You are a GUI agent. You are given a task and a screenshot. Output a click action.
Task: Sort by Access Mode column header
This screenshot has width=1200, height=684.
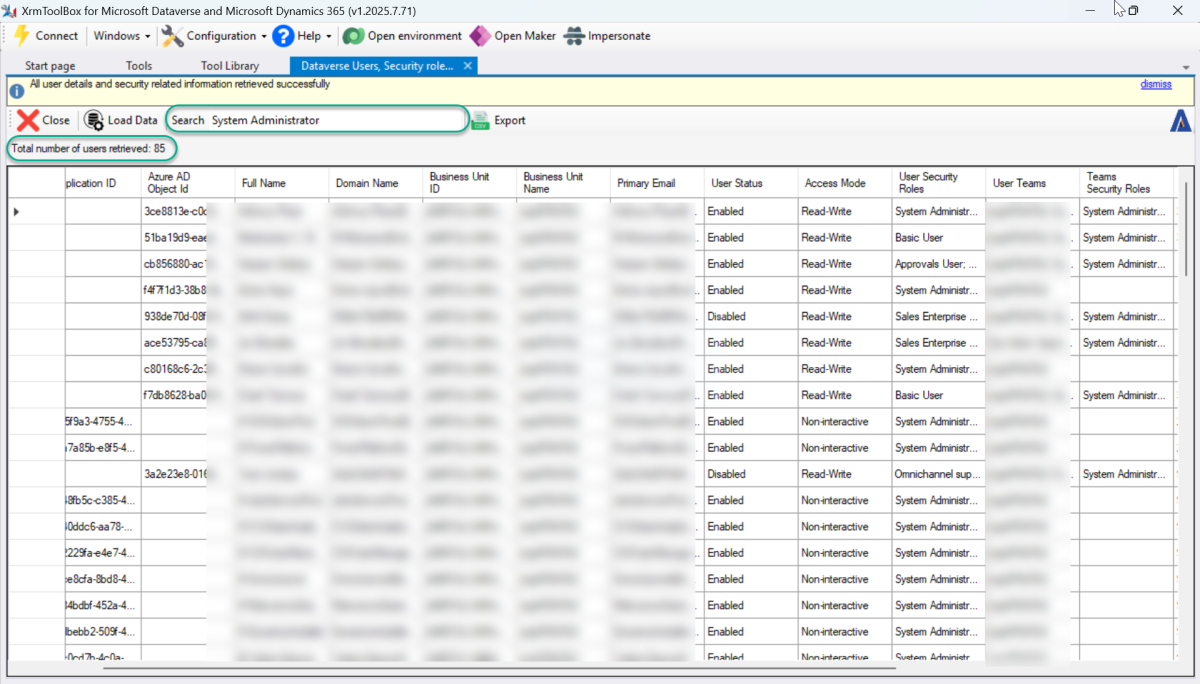click(x=846, y=183)
